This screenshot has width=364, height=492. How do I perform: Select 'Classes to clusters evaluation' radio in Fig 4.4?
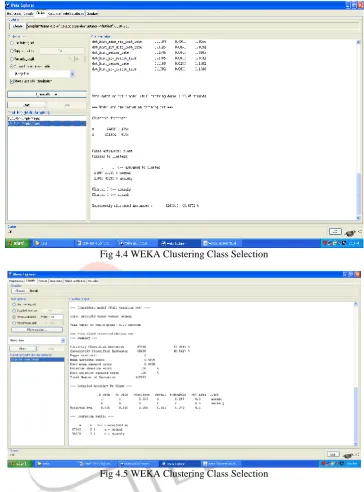pos(12,66)
